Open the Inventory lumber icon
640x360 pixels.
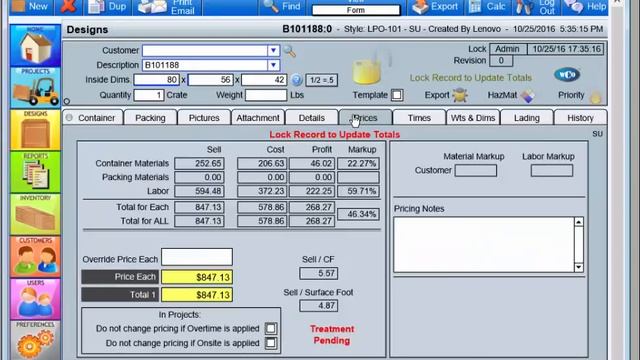(x=35, y=214)
